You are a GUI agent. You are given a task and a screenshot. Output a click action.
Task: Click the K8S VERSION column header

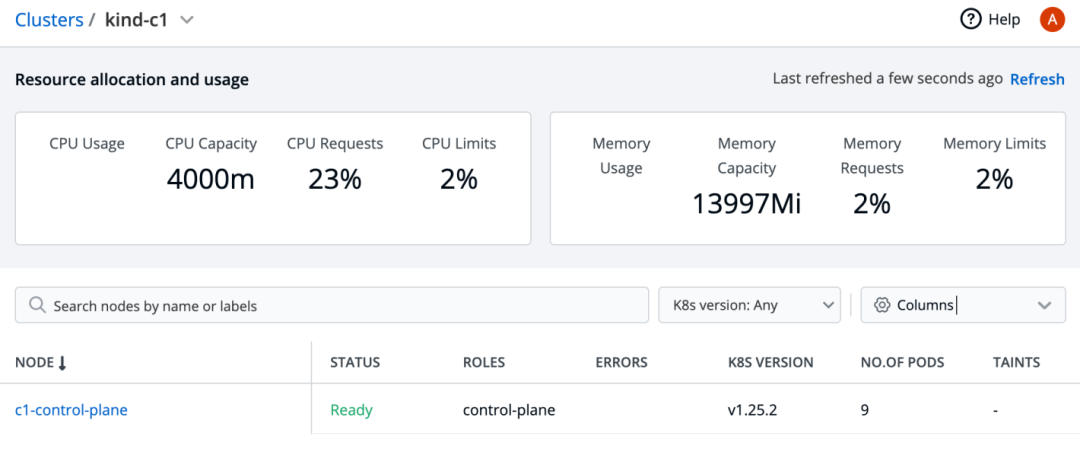[770, 362]
